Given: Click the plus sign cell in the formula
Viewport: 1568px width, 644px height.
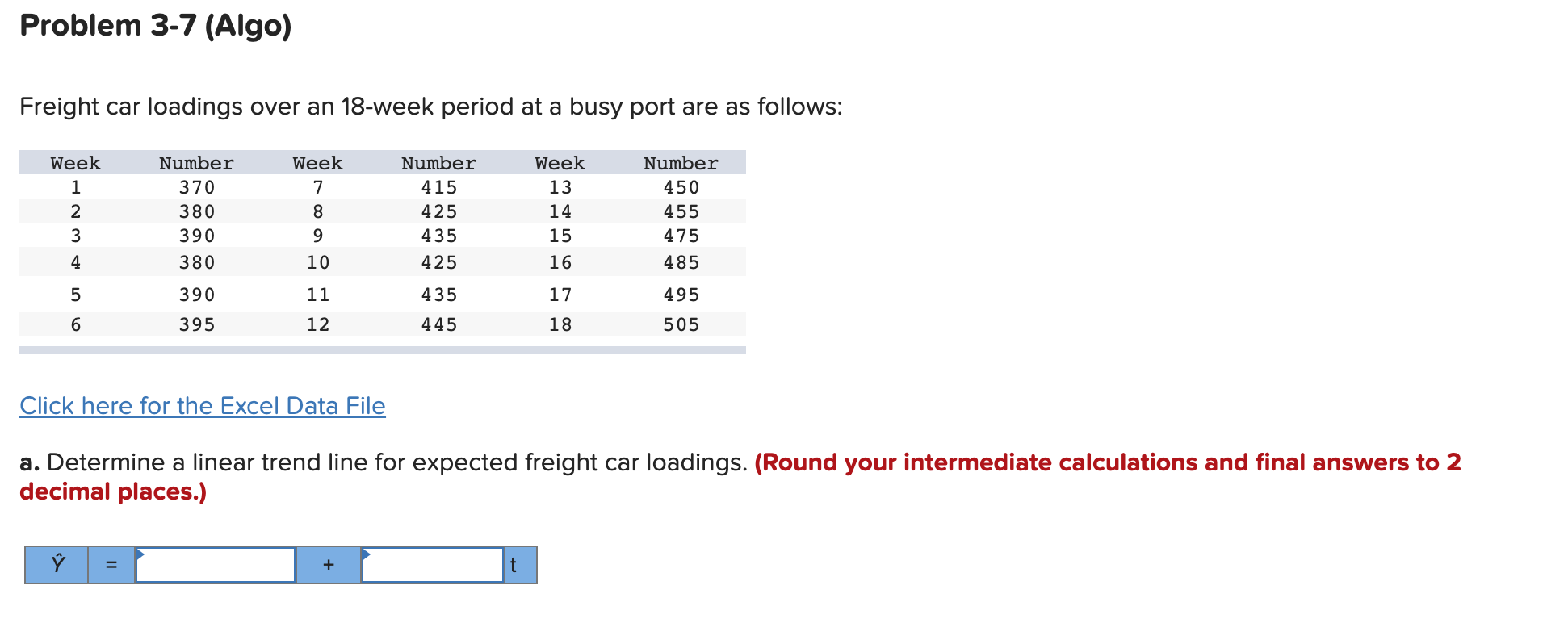Looking at the screenshot, I should coord(328,565).
